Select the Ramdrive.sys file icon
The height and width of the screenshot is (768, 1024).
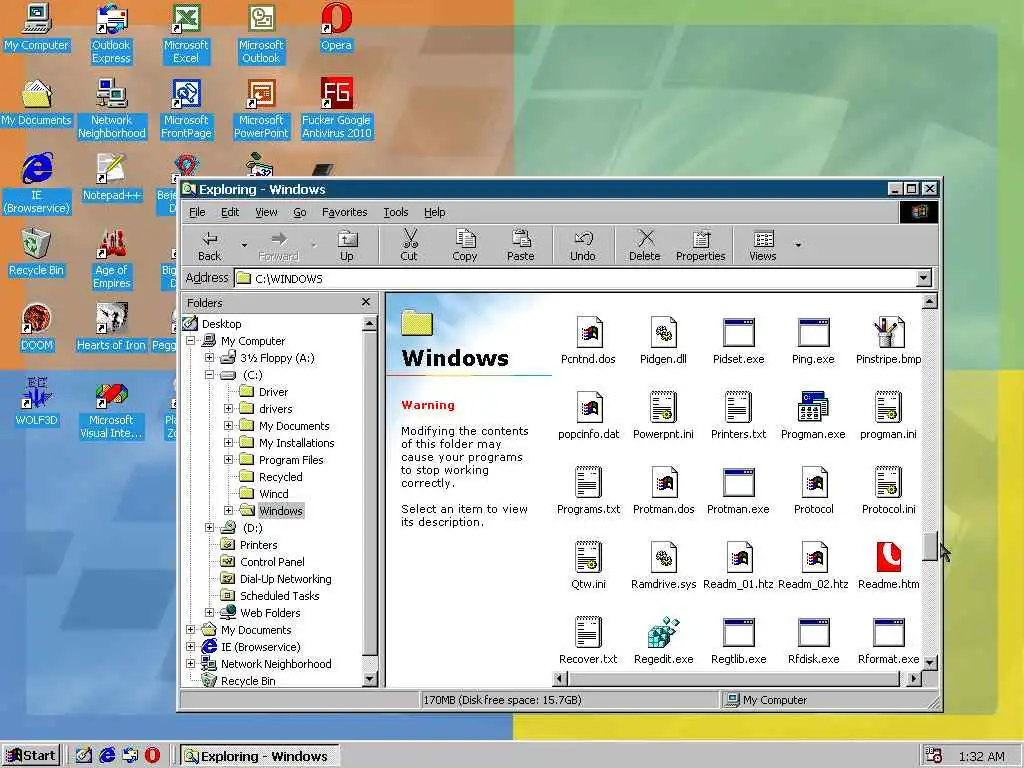coord(664,557)
